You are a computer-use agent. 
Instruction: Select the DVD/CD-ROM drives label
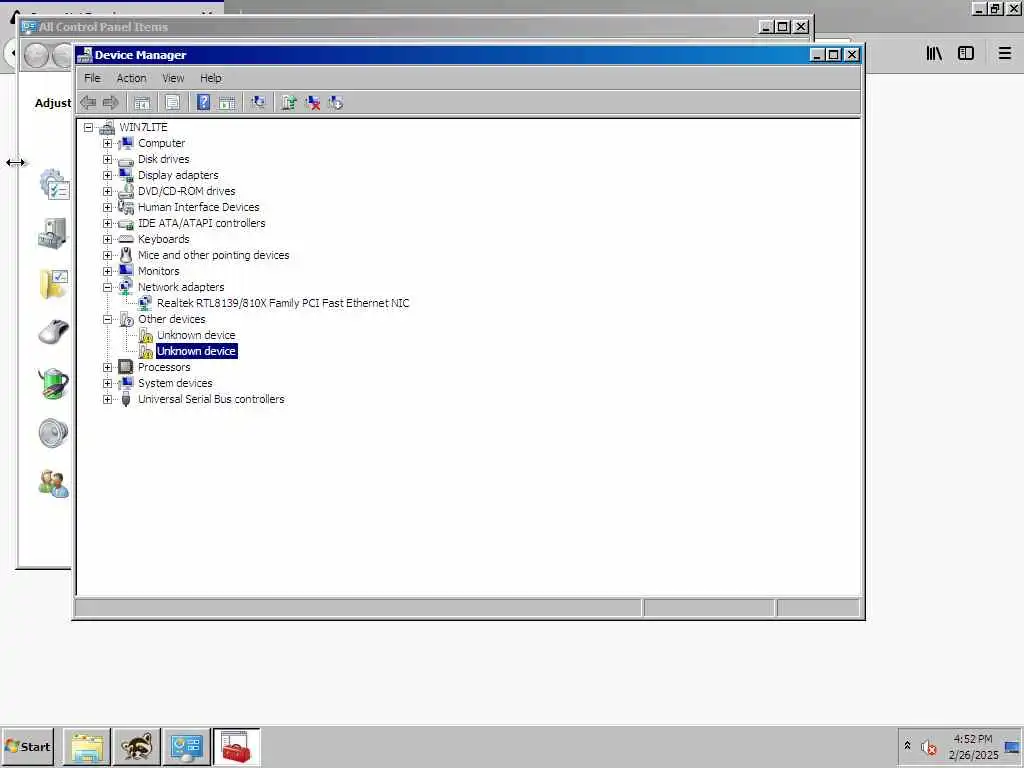point(186,191)
